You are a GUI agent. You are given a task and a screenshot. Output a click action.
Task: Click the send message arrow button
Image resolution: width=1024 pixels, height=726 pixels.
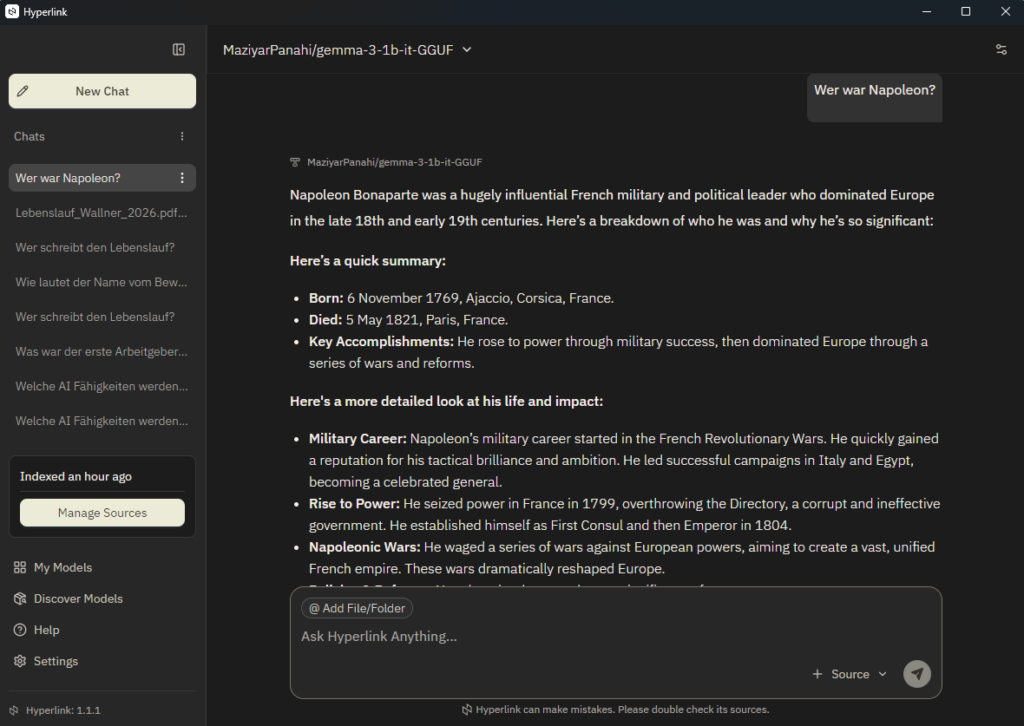click(916, 674)
